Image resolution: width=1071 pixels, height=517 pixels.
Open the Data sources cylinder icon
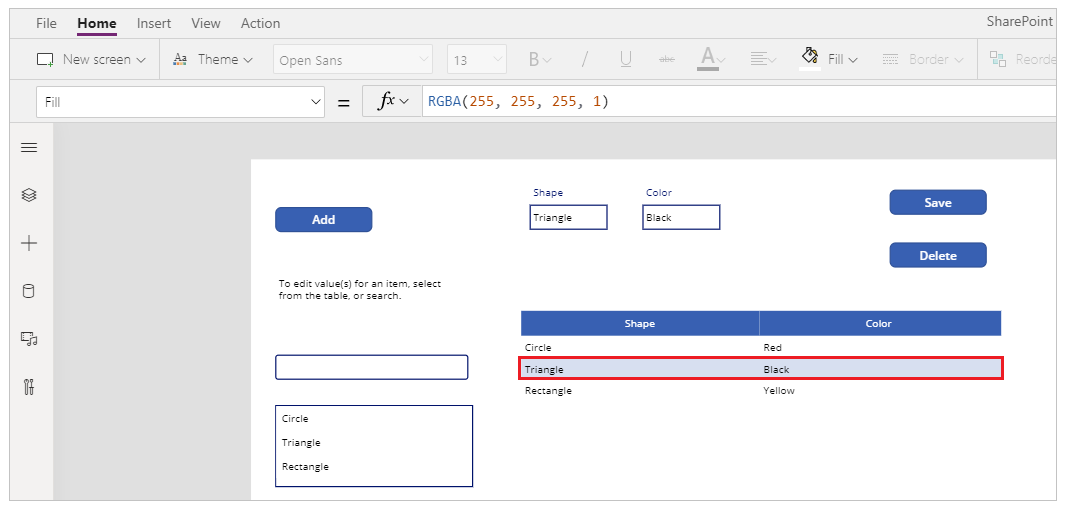click(29, 292)
